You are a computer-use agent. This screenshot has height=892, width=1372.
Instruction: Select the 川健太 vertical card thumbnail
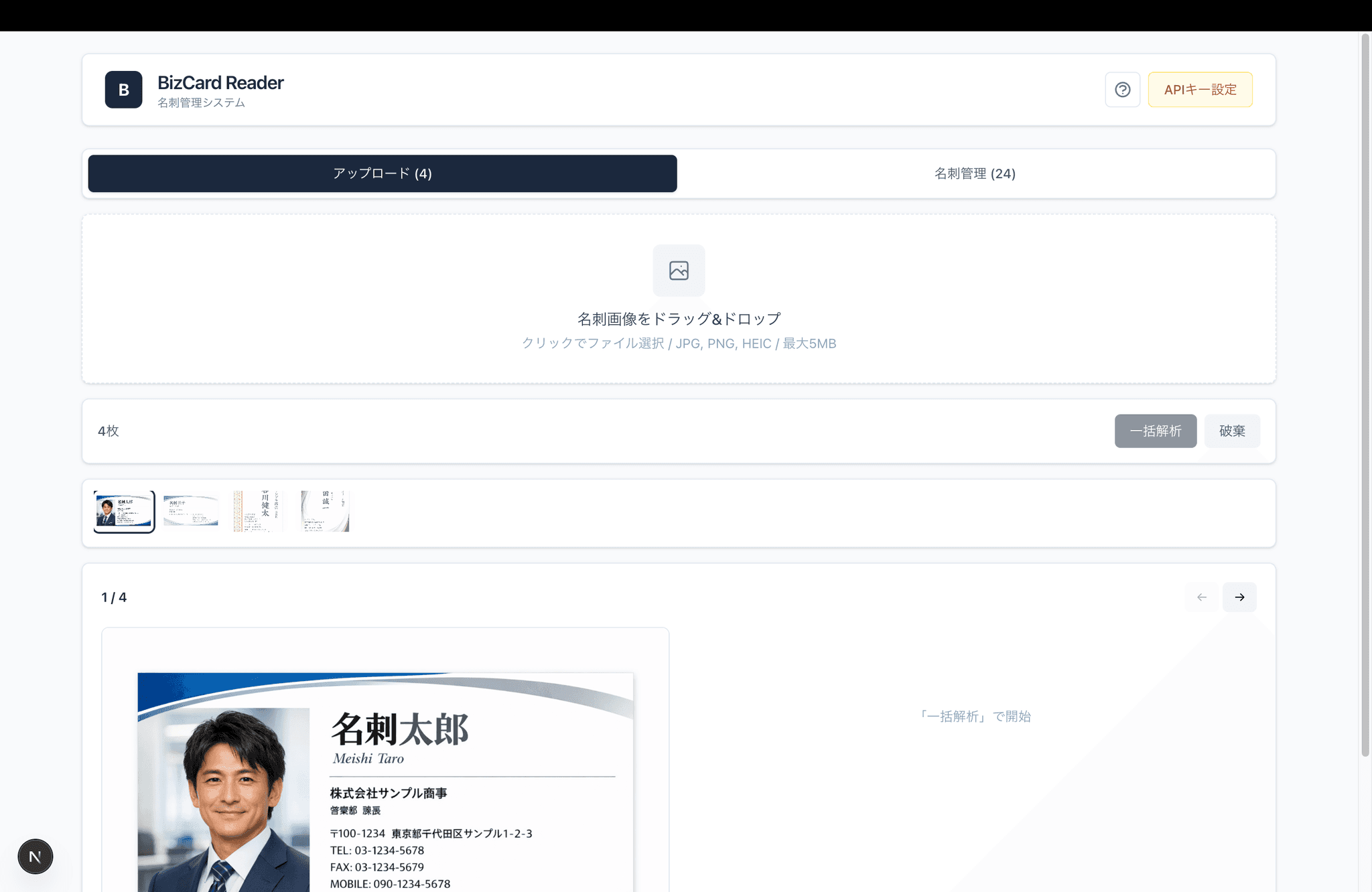click(x=257, y=511)
